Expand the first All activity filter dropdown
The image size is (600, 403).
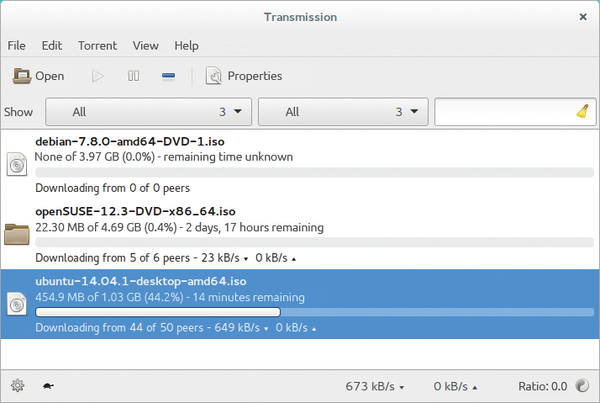tap(148, 112)
